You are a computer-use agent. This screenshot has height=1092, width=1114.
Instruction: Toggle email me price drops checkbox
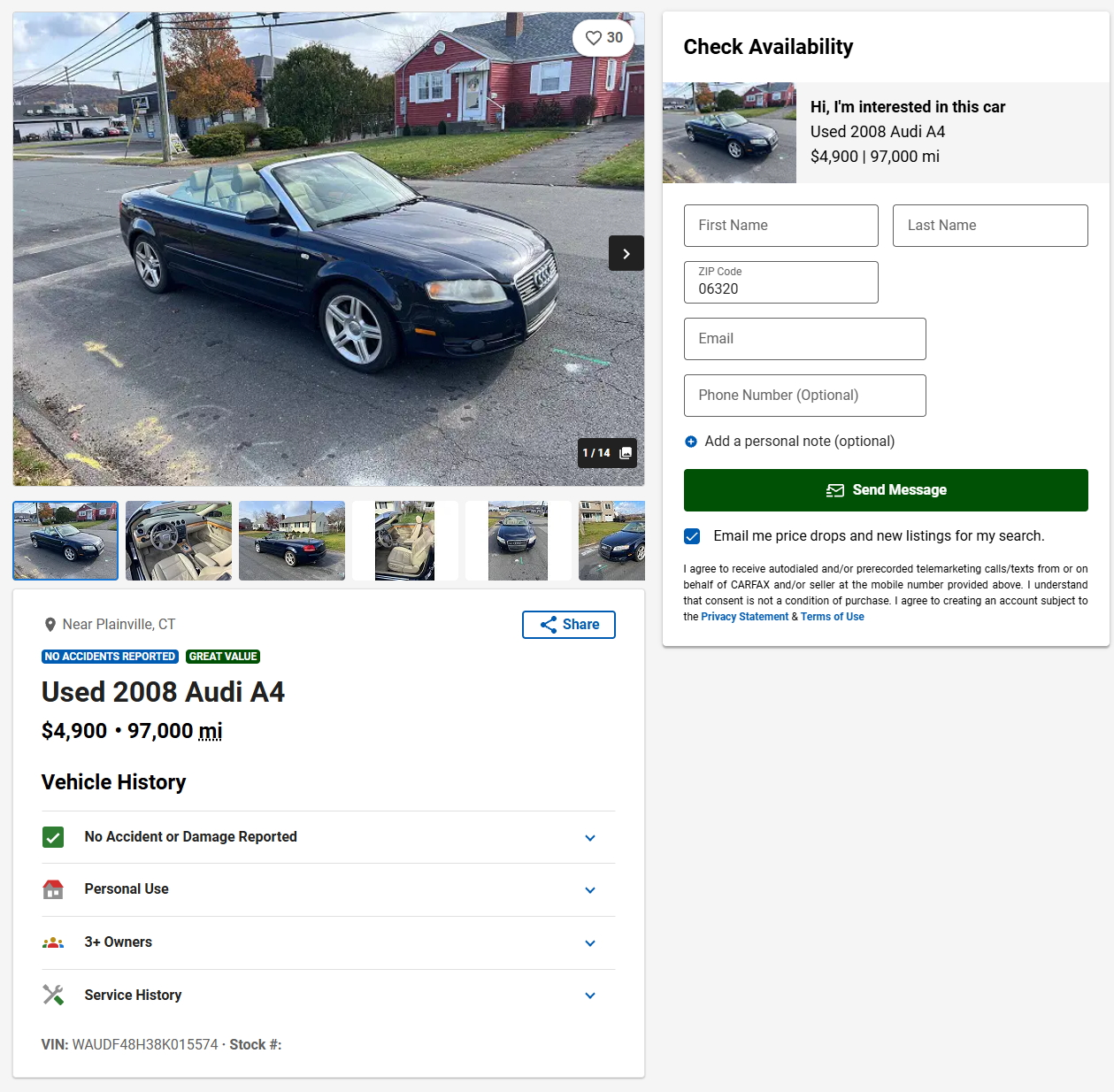[x=692, y=536]
